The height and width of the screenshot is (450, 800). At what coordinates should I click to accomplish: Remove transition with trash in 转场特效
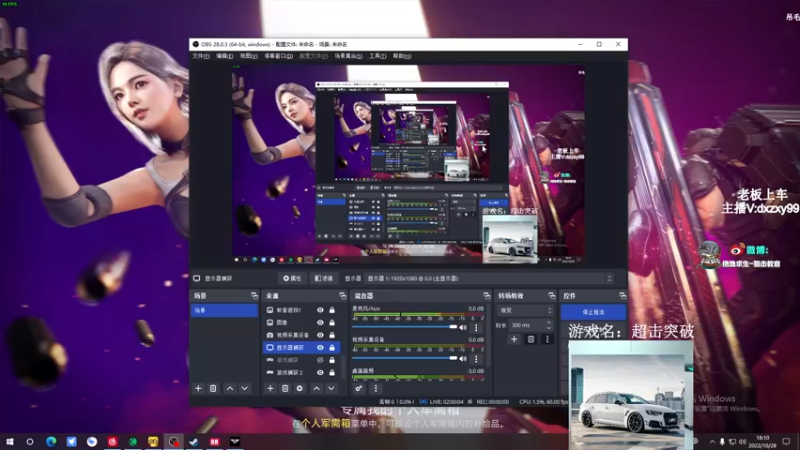[x=531, y=339]
